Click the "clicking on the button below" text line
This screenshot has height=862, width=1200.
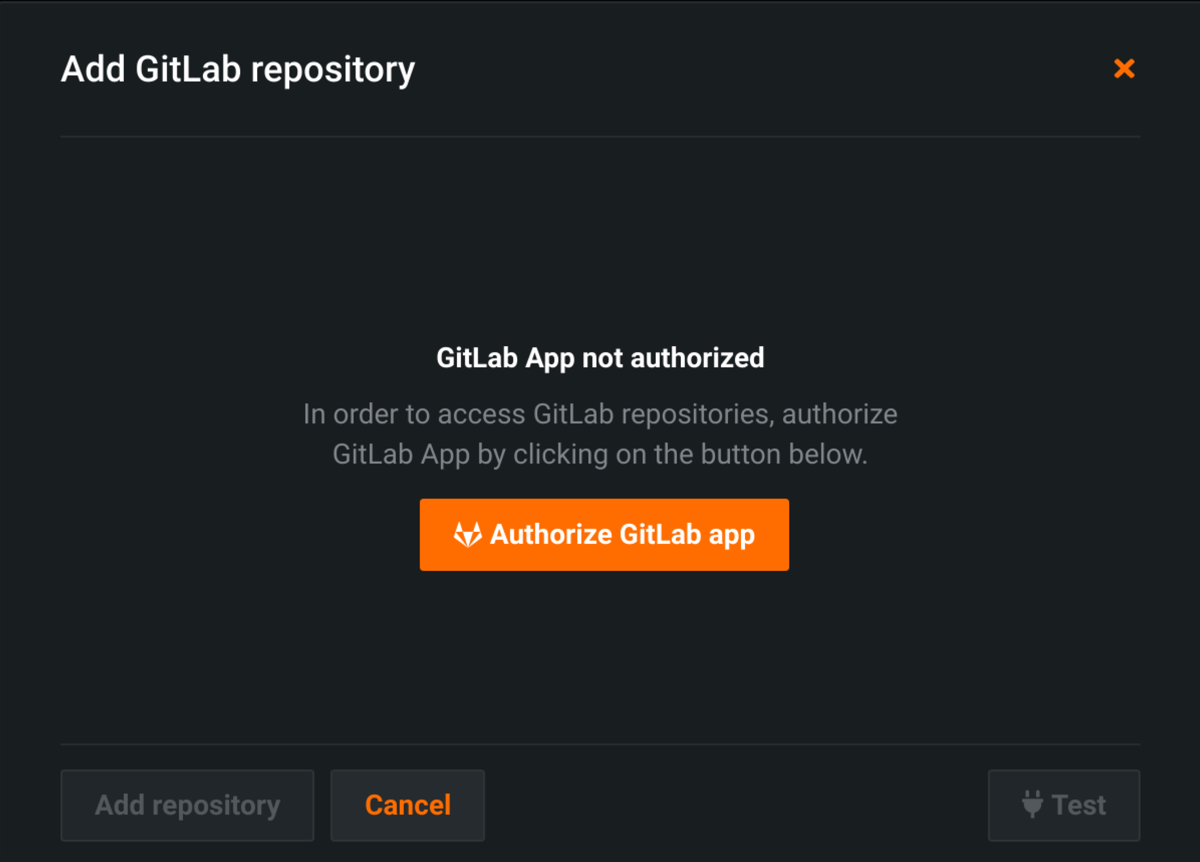[600, 454]
